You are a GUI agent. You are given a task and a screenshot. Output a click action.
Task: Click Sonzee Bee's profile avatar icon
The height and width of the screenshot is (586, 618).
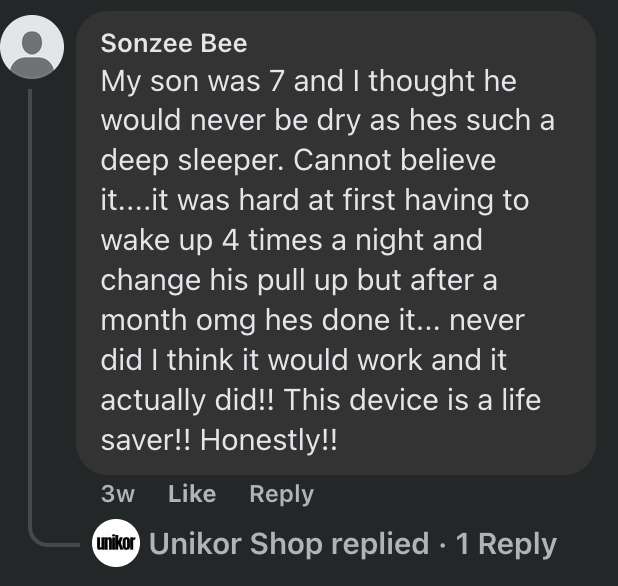pyautogui.click(x=33, y=47)
